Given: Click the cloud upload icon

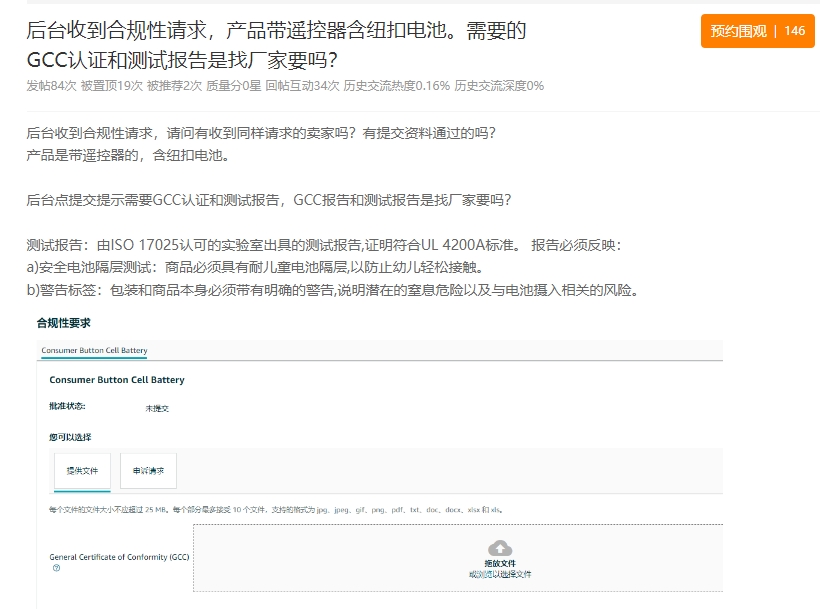Looking at the screenshot, I should (500, 547).
